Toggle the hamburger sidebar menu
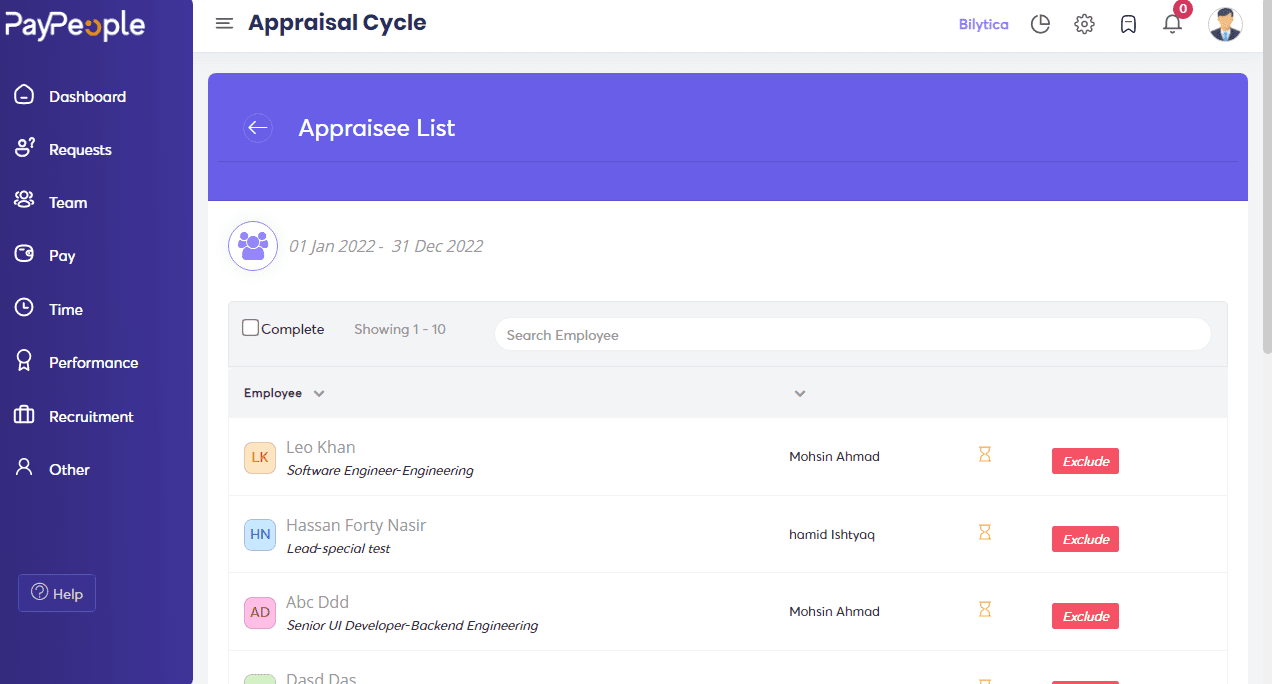 tap(225, 23)
